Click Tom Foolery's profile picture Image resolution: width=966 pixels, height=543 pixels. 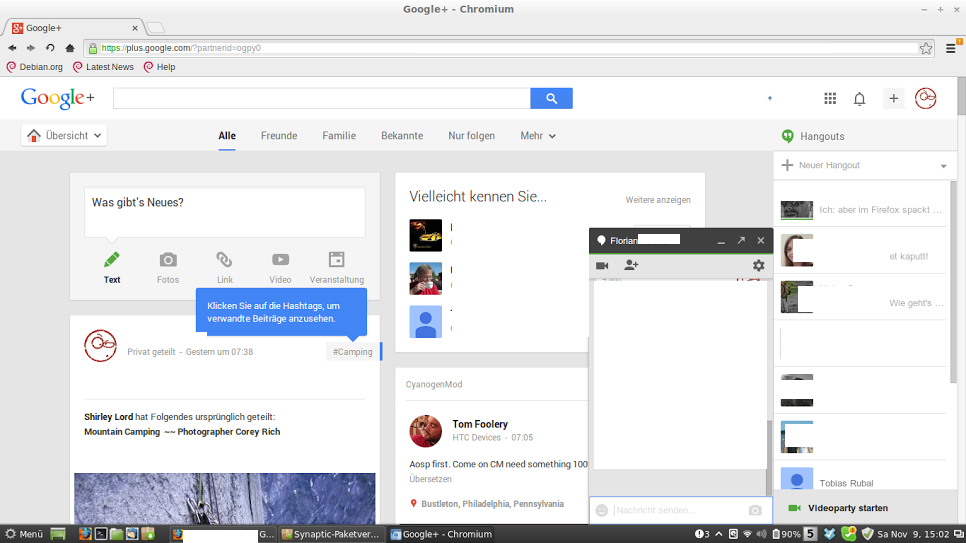(x=425, y=430)
